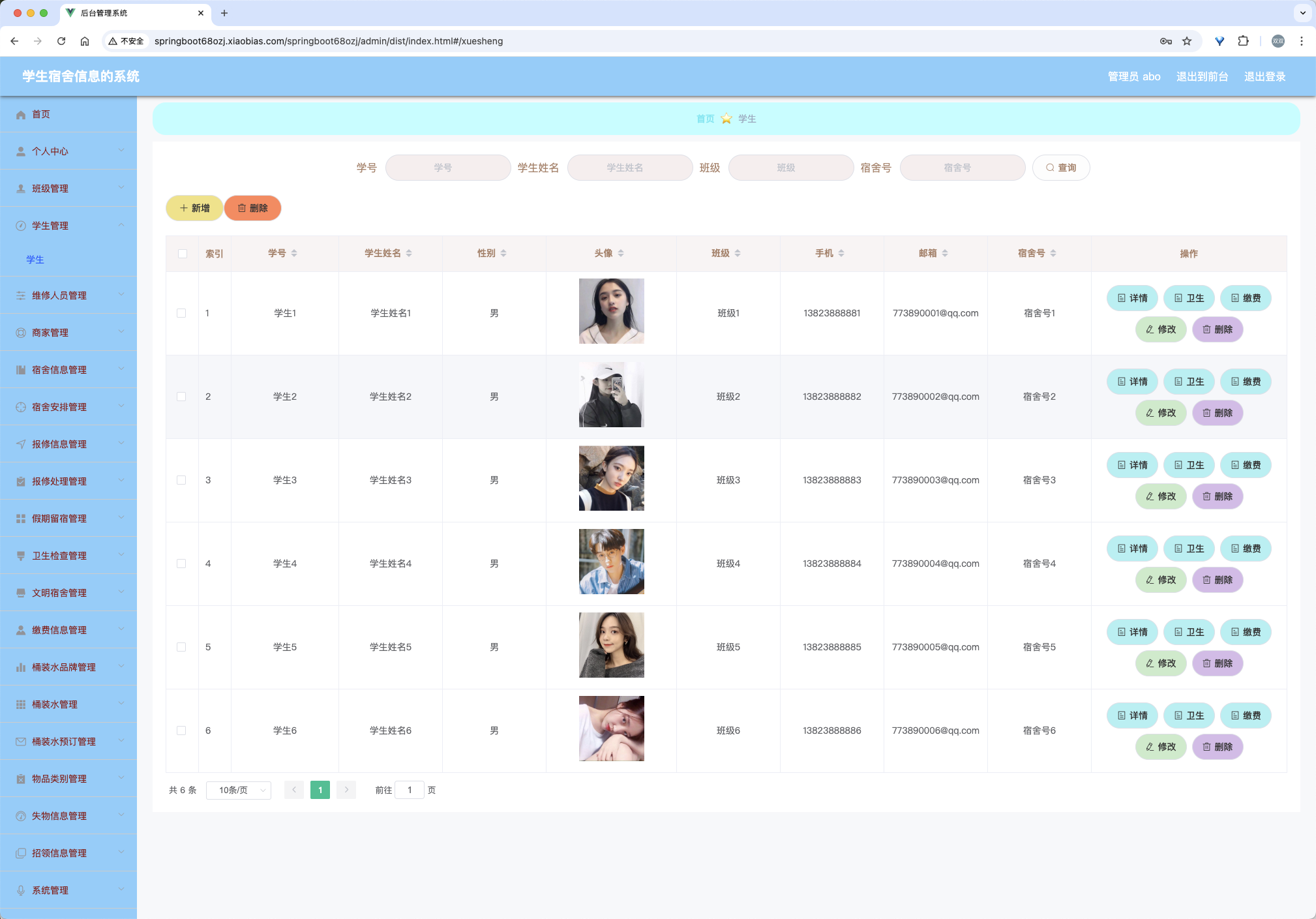Sort by 宿舍号 column sort arrows

(x=1053, y=253)
